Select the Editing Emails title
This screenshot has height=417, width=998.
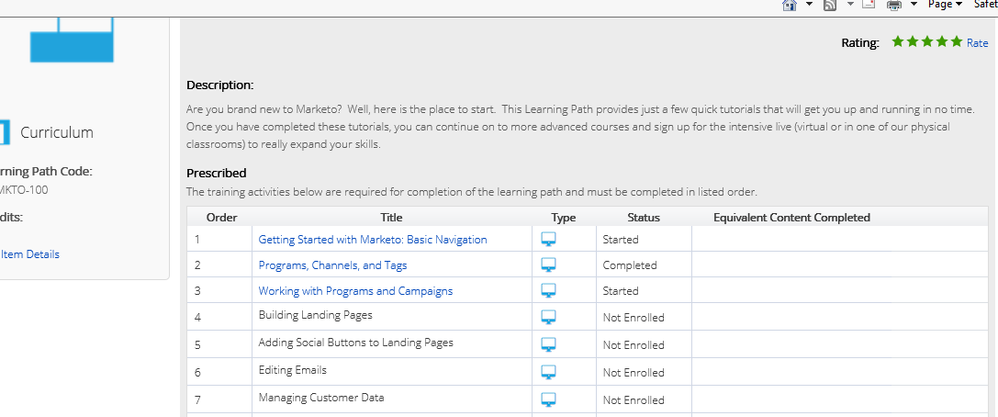(292, 369)
